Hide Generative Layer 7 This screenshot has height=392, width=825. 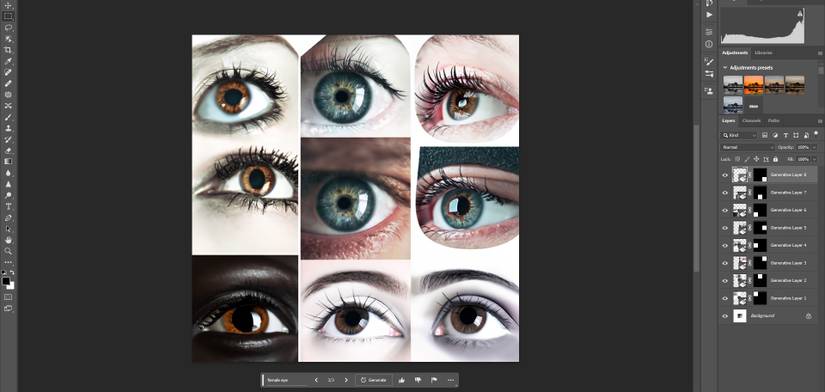pos(725,193)
